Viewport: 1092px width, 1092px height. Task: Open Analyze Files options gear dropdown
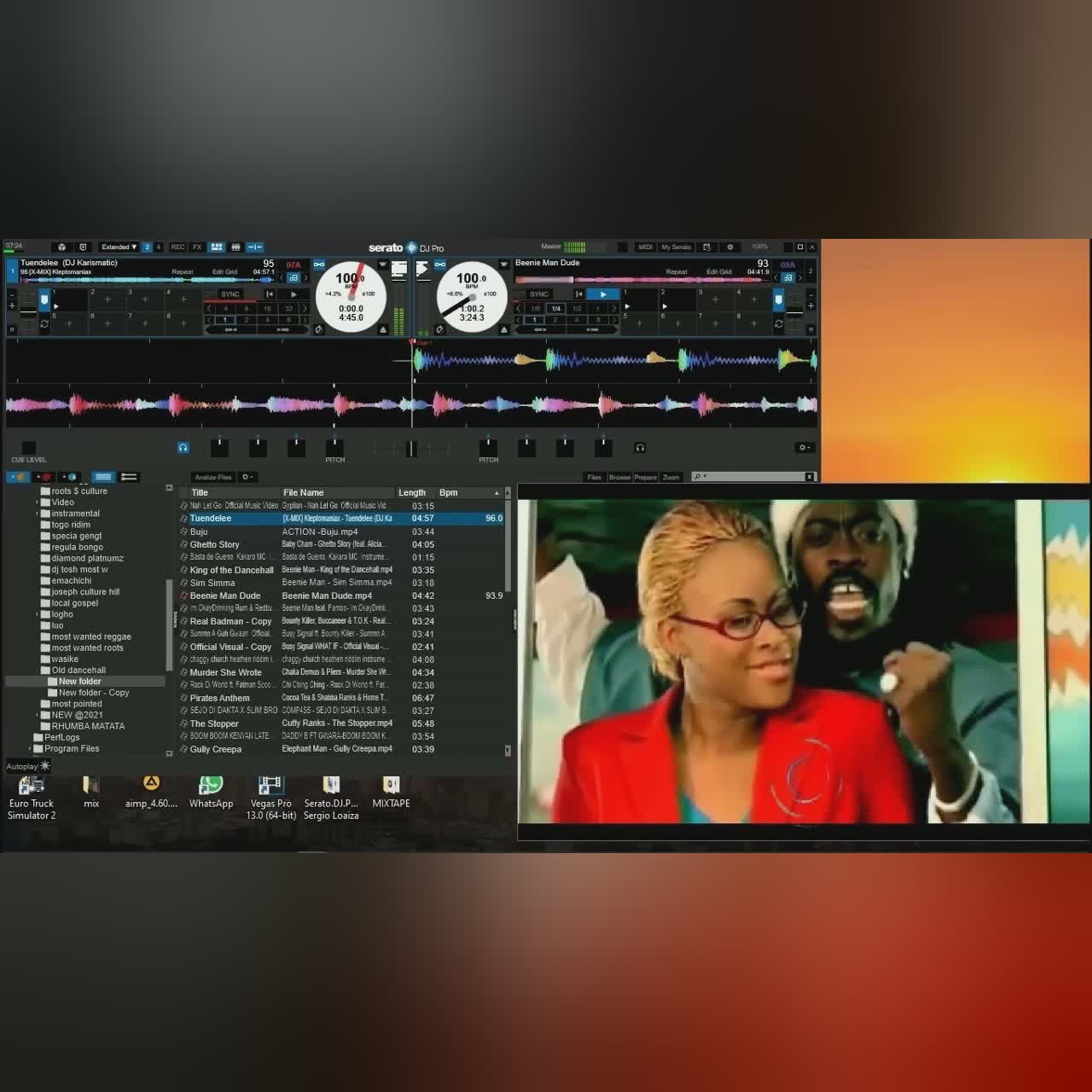pyautogui.click(x=247, y=478)
